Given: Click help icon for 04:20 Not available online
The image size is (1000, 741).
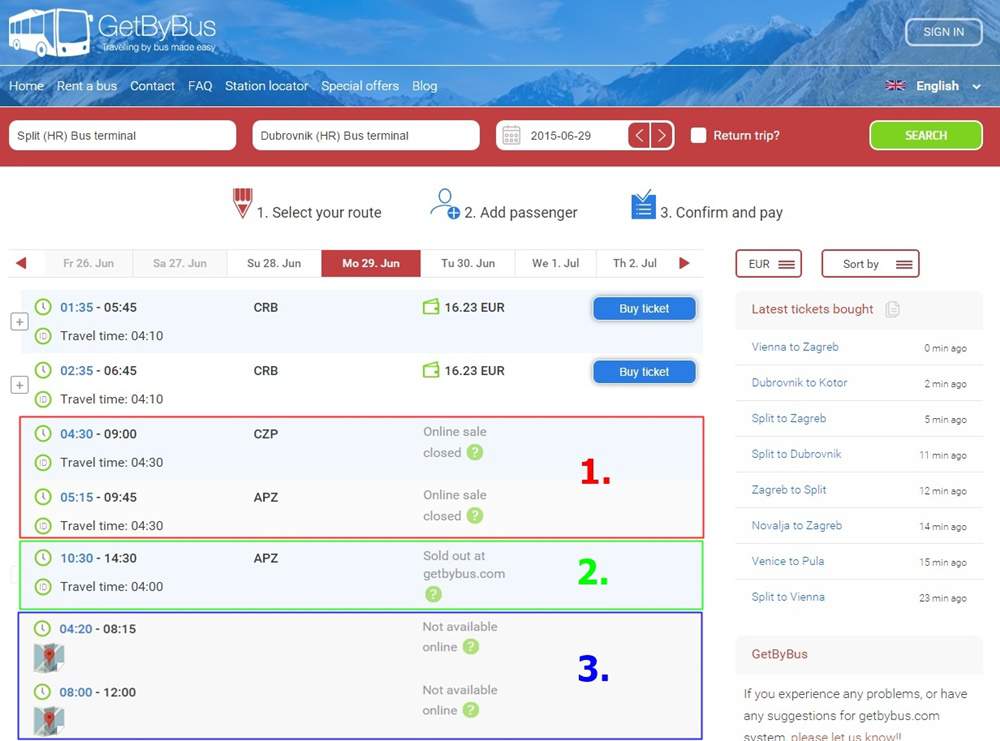Looking at the screenshot, I should coord(471,647).
